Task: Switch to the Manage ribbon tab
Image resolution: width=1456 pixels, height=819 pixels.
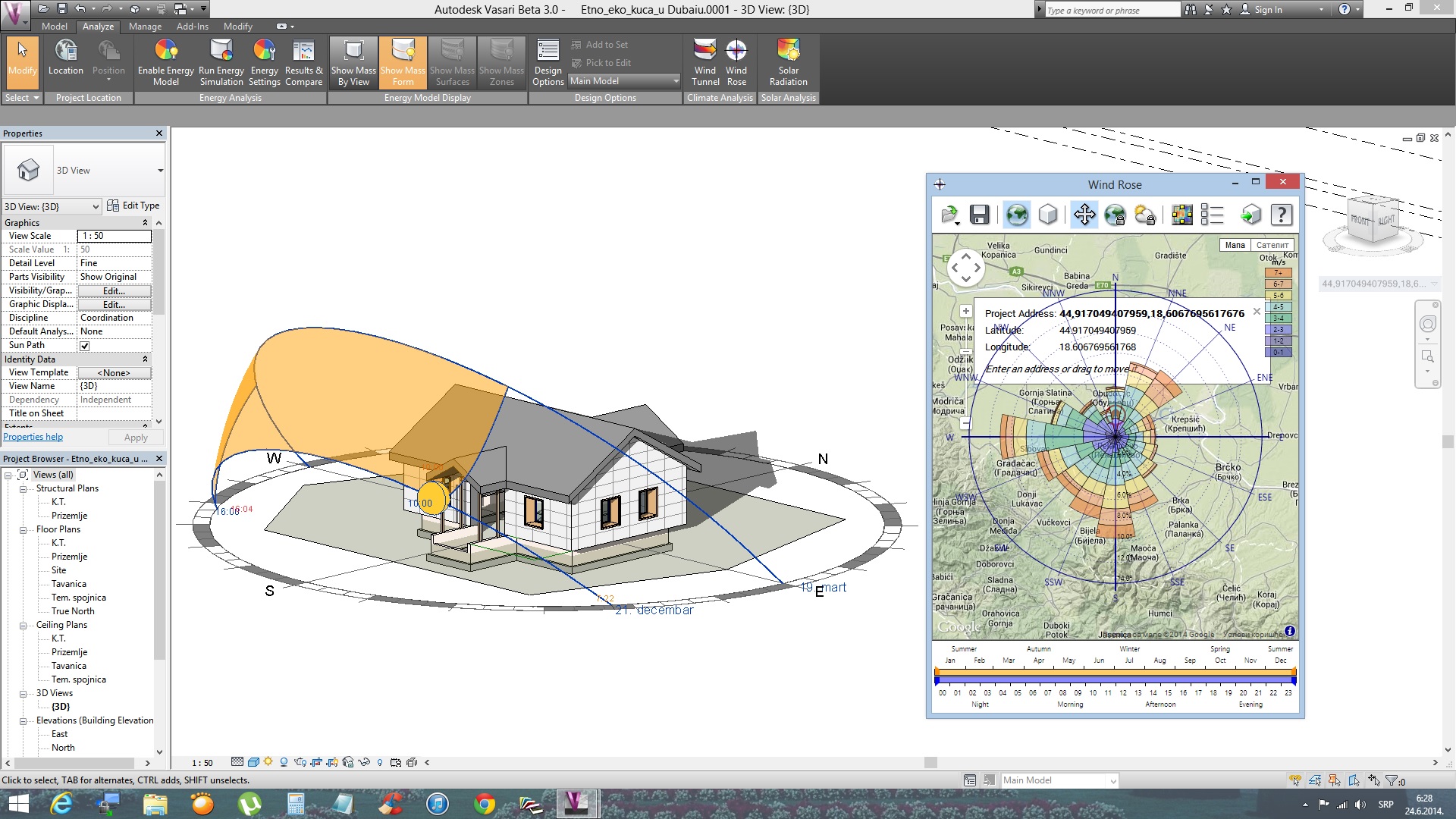Action: (145, 27)
